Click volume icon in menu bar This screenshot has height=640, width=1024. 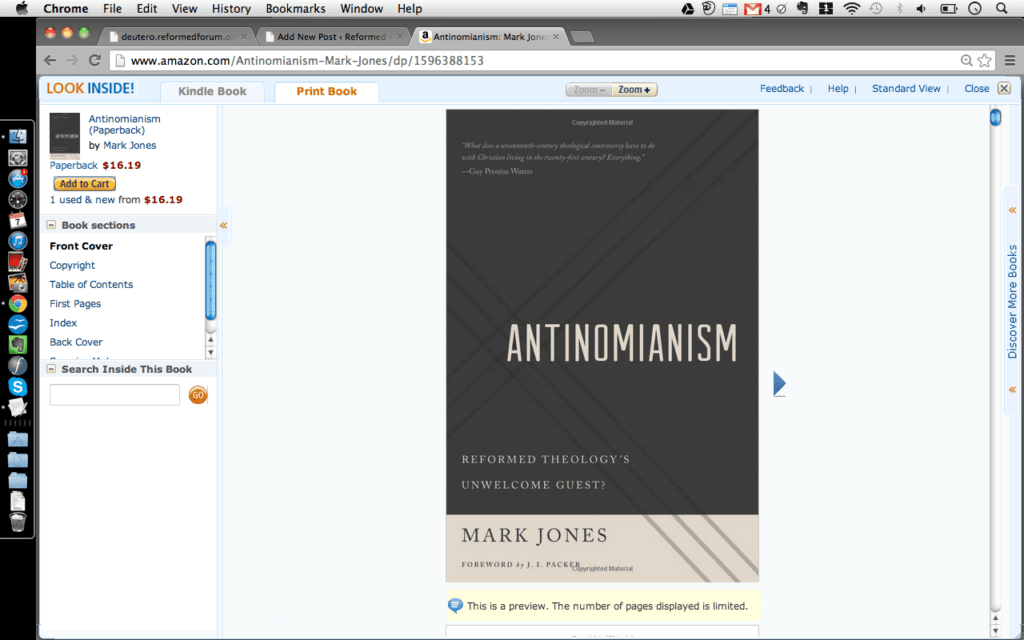[921, 8]
